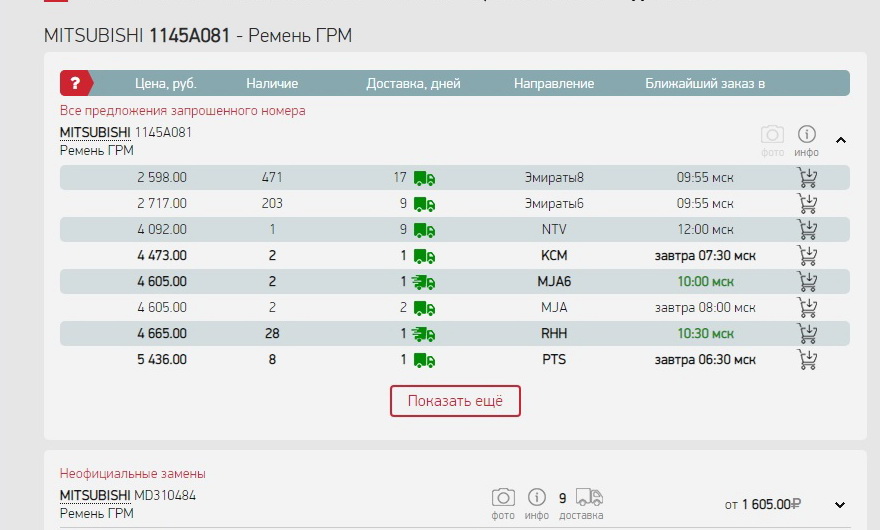Click the Наличие column header
Image resolution: width=880 pixels, height=530 pixels.
pos(272,84)
